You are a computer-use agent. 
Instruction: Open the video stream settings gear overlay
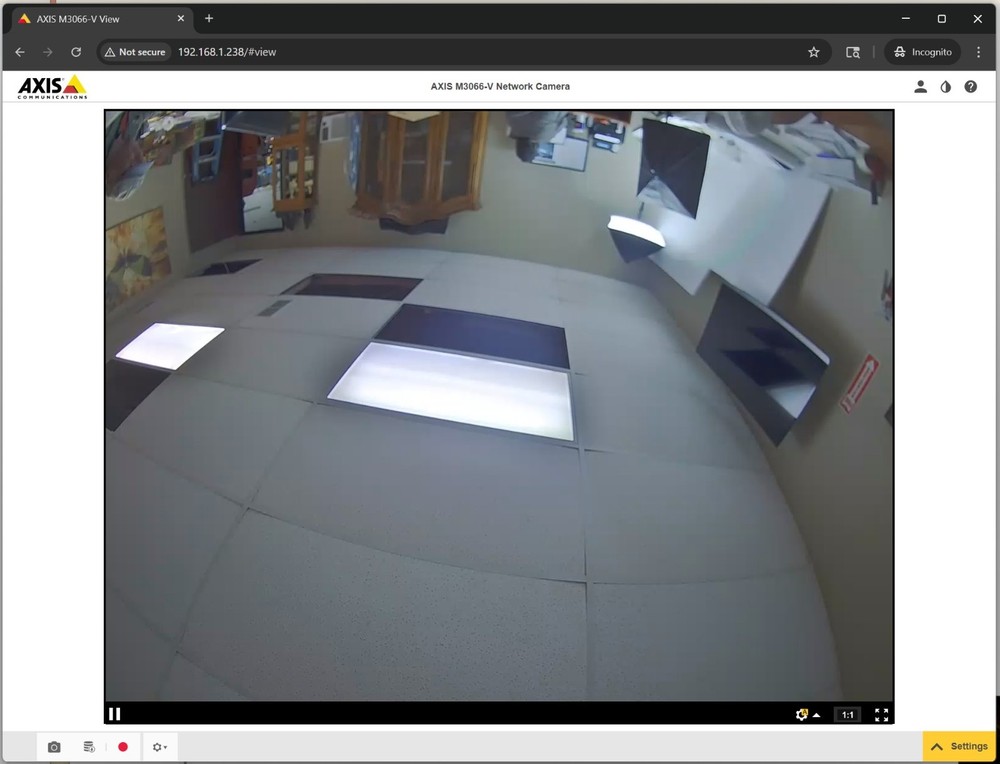pyautogui.click(x=801, y=715)
